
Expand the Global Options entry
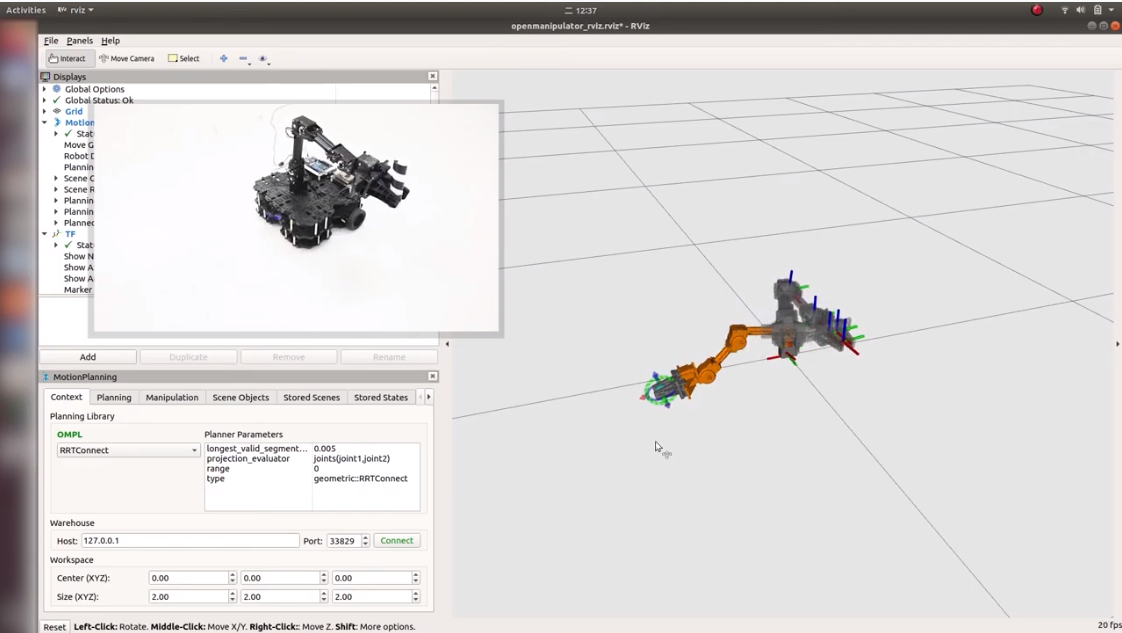tap(44, 89)
